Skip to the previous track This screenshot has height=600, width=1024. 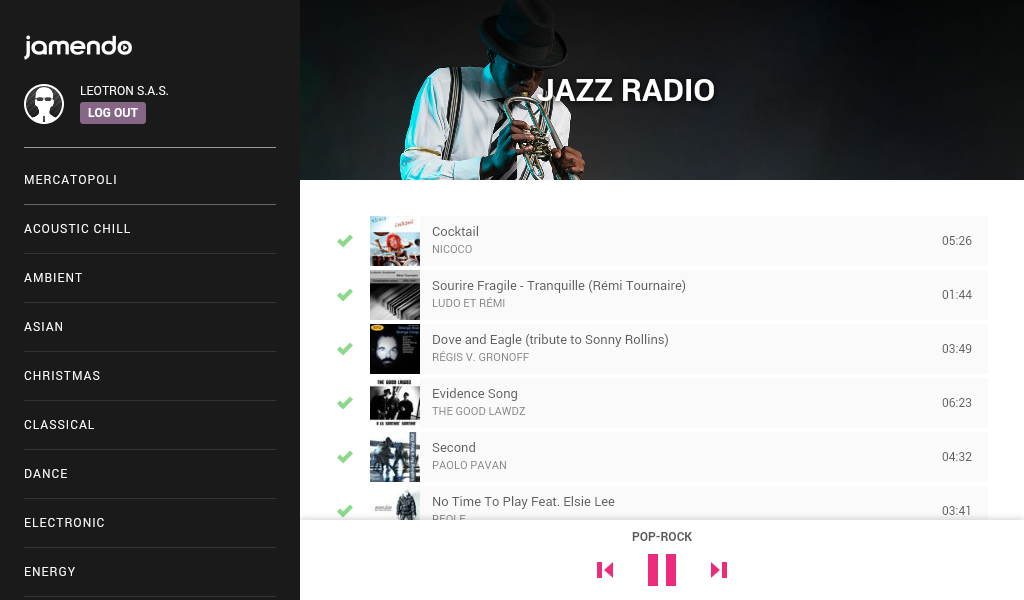605,570
